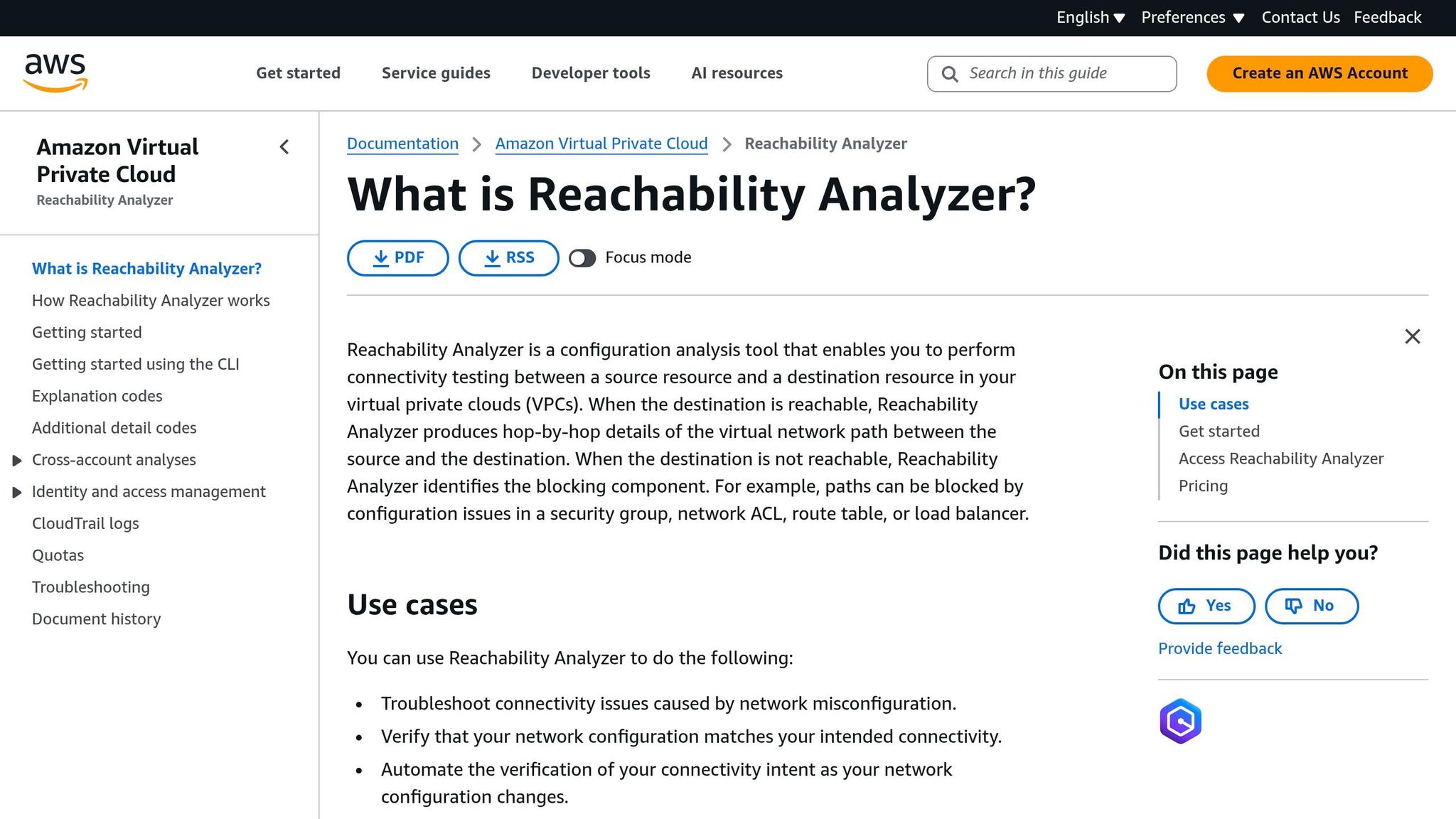The image size is (1456, 819).
Task: Expand Identity and access management section
Action: [x=17, y=491]
